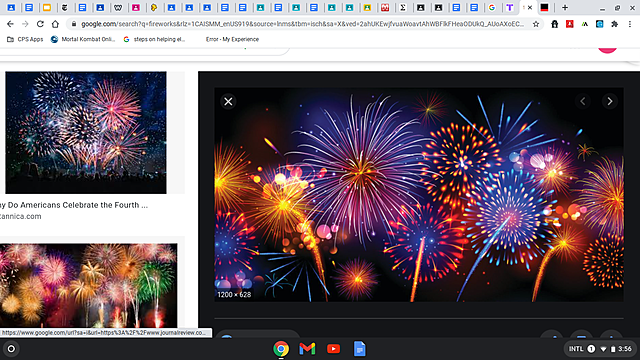This screenshot has width=640, height=360.
Task: Open the Britannica night-sky fireworks thumbnail
Action: (x=86, y=133)
